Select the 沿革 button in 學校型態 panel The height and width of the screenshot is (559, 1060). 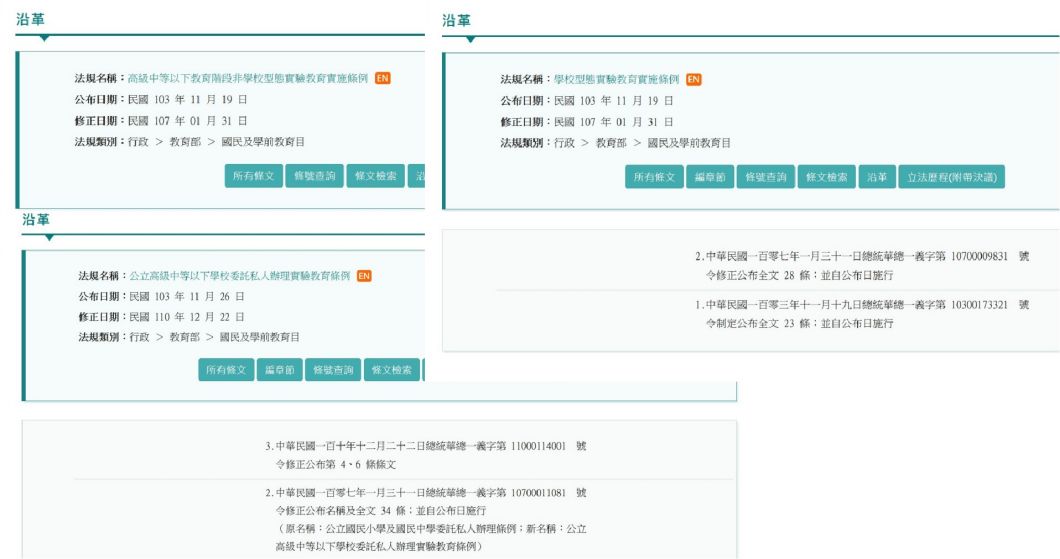pos(877,177)
